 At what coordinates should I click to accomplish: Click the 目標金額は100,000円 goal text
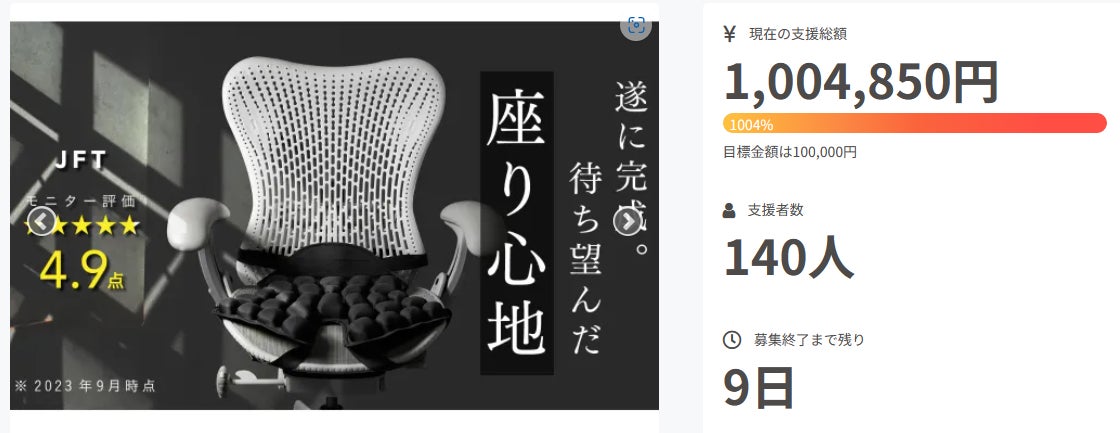[x=790, y=152]
